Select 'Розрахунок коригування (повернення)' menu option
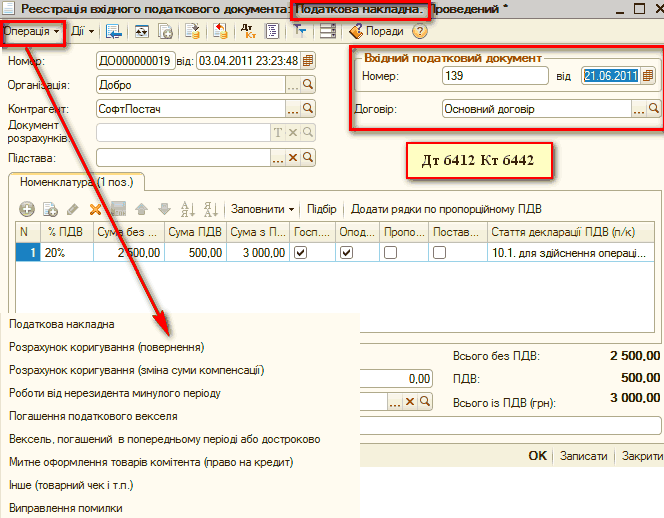Viewport: 664px width, 518px height. coord(106,347)
